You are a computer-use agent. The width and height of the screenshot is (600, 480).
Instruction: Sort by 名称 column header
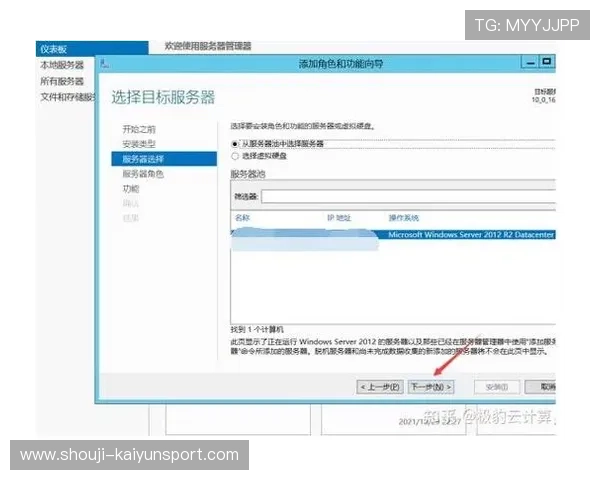point(242,218)
